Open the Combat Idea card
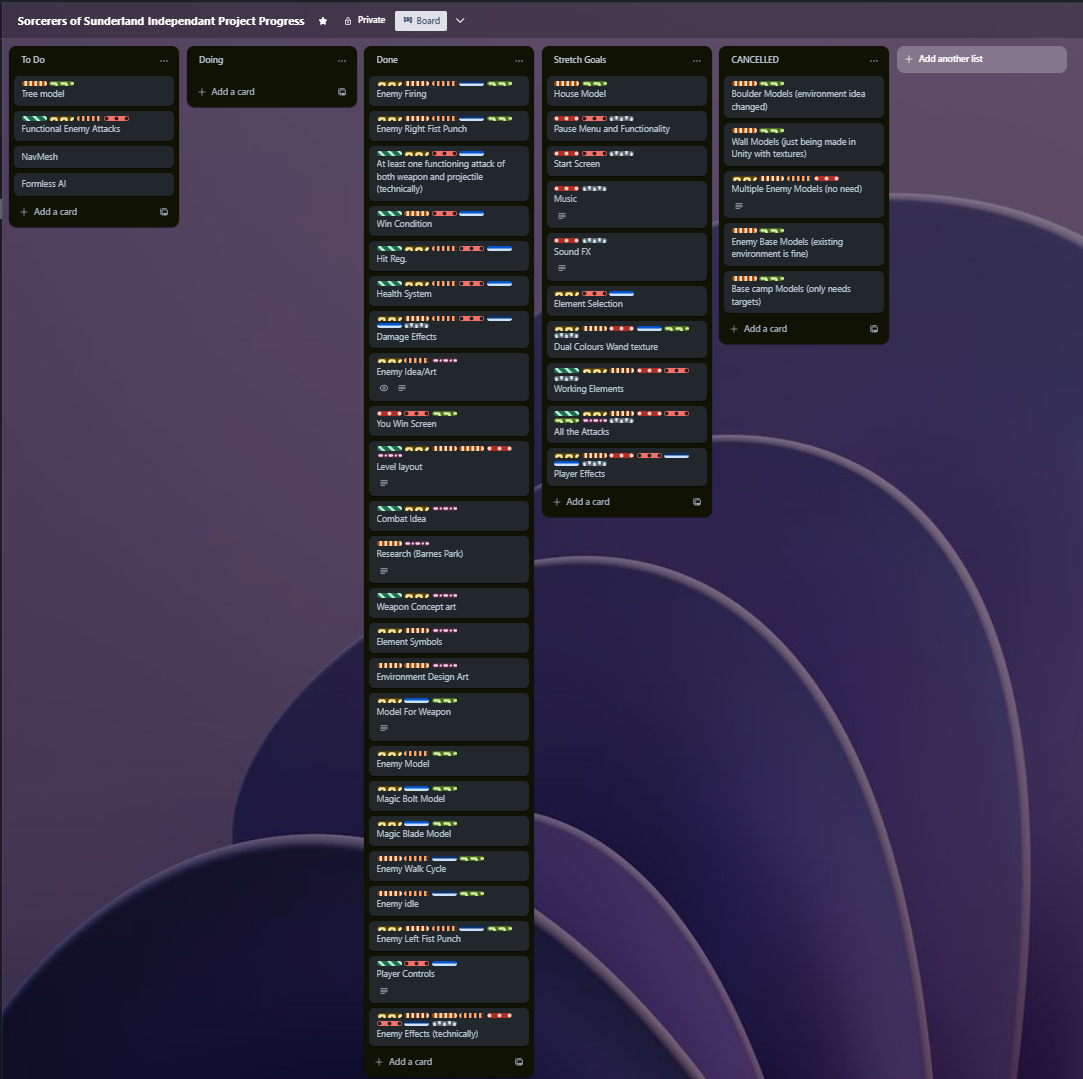The width and height of the screenshot is (1083, 1079). click(x=449, y=515)
